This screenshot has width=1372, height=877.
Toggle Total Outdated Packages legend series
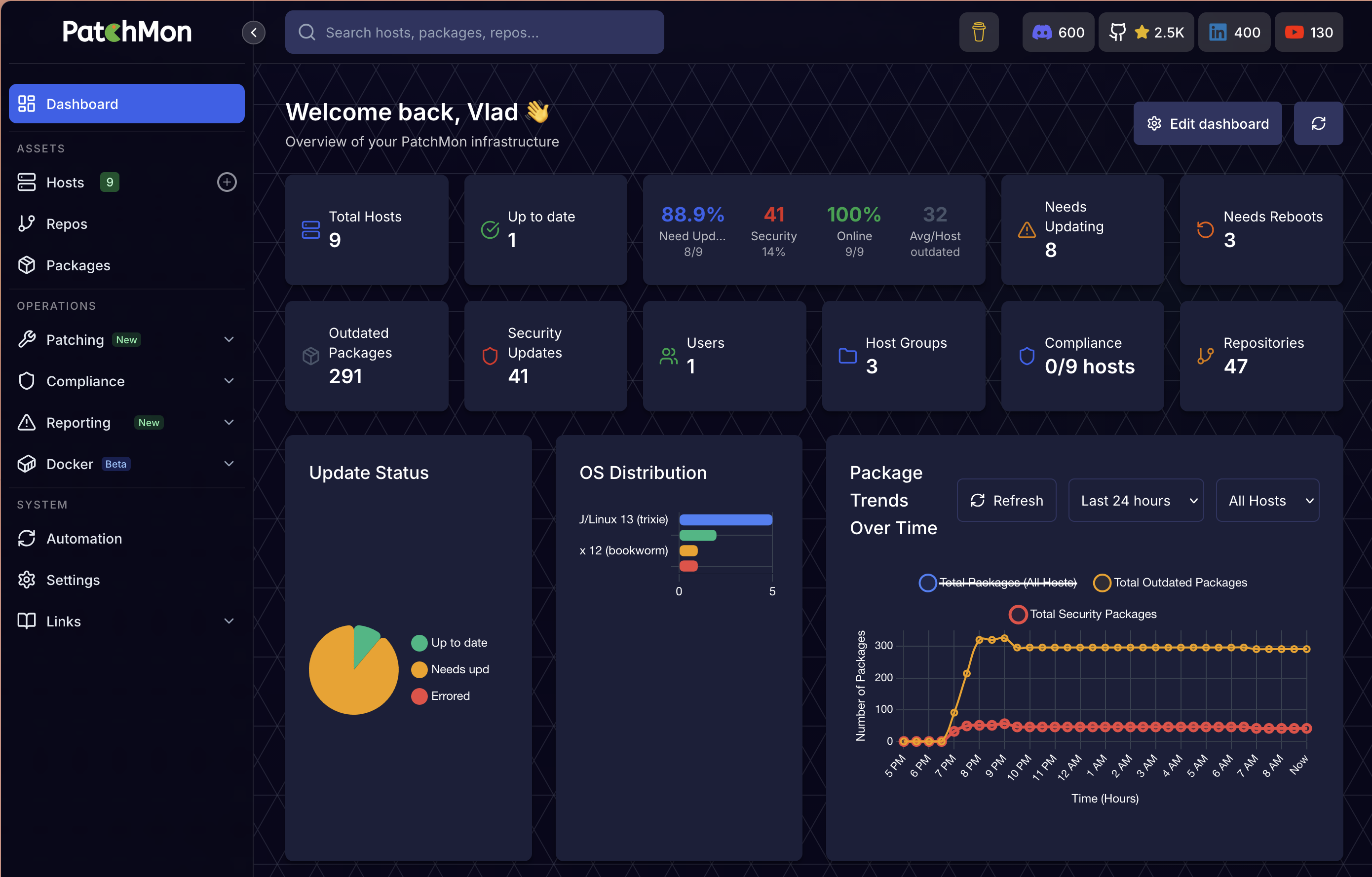pos(1170,582)
